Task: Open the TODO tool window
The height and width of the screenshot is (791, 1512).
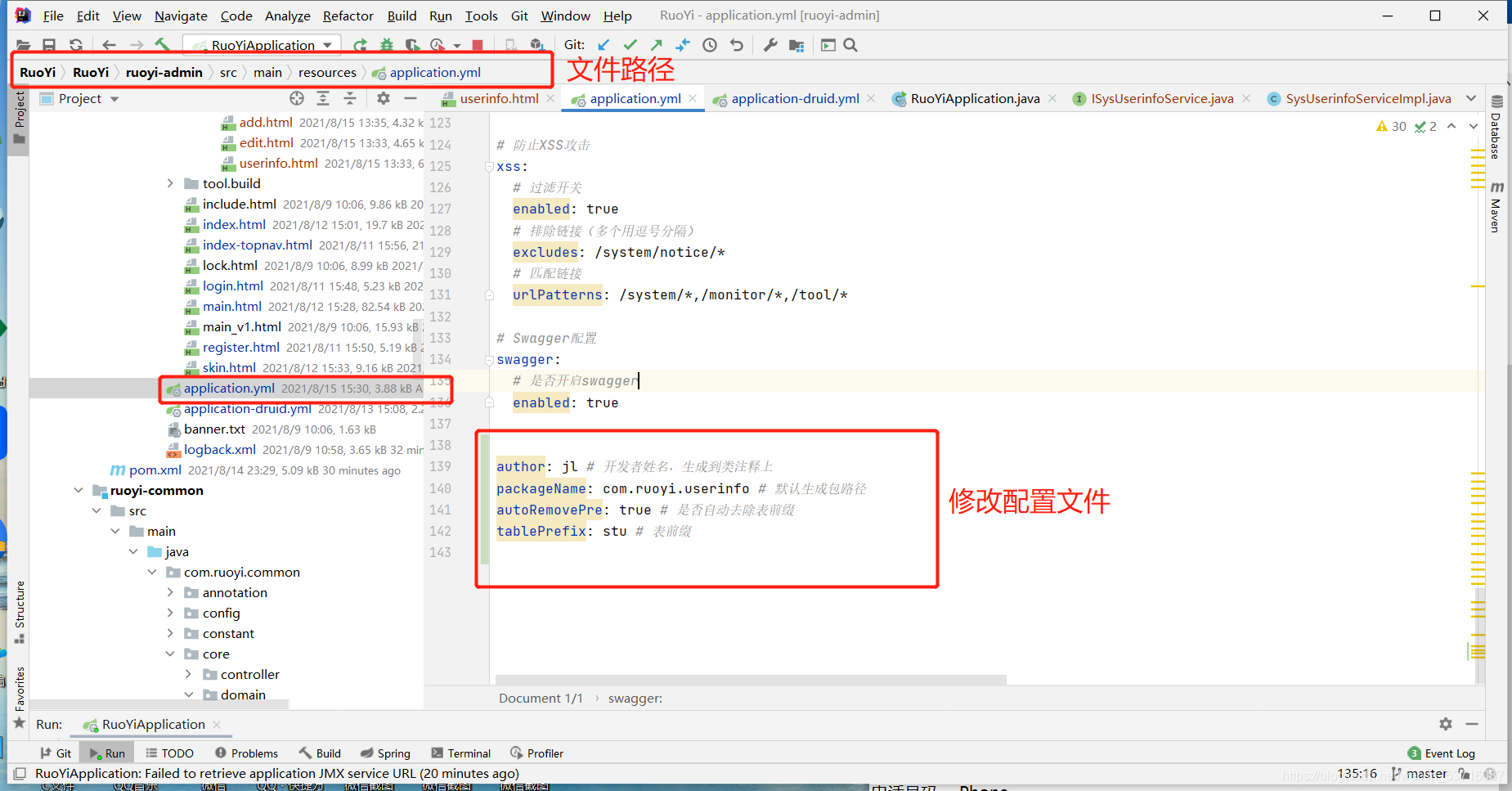Action: click(169, 753)
